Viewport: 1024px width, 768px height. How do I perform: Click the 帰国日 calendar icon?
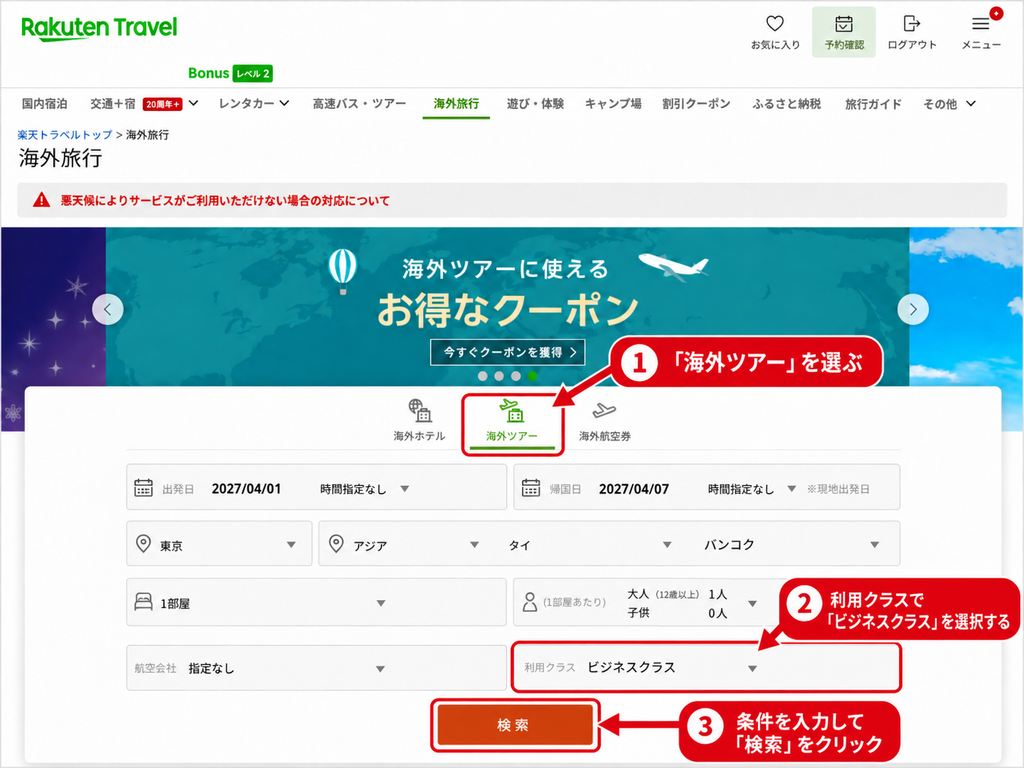pos(530,488)
